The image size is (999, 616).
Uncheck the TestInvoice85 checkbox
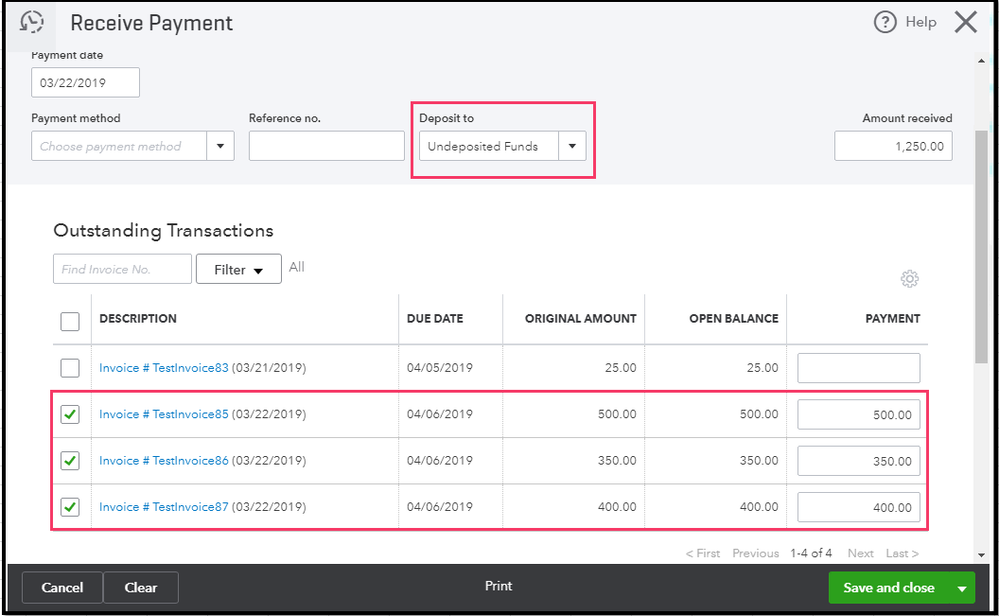coord(70,414)
